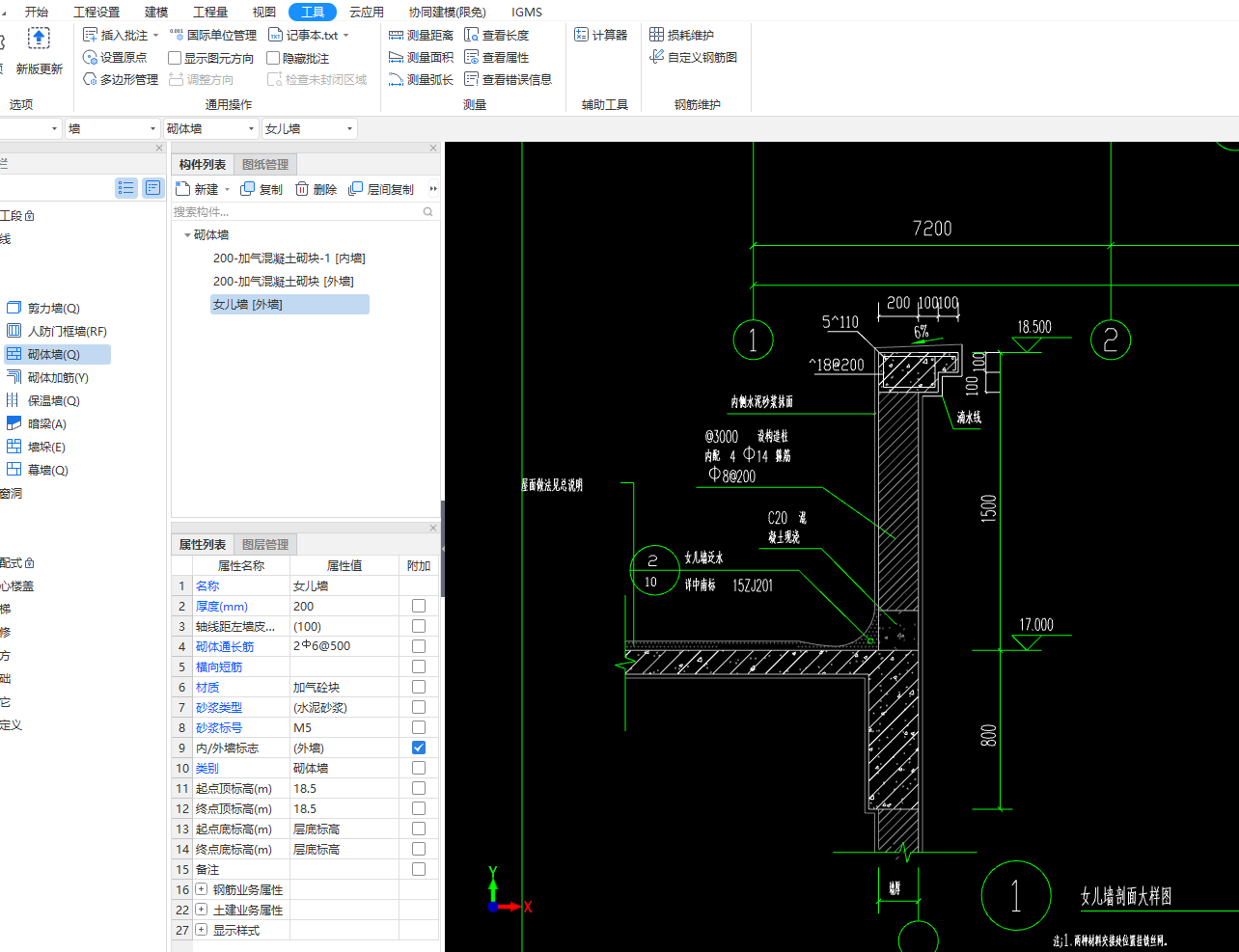Select 200-加气混凝土砌块-1 [内墙] component

pos(289,258)
